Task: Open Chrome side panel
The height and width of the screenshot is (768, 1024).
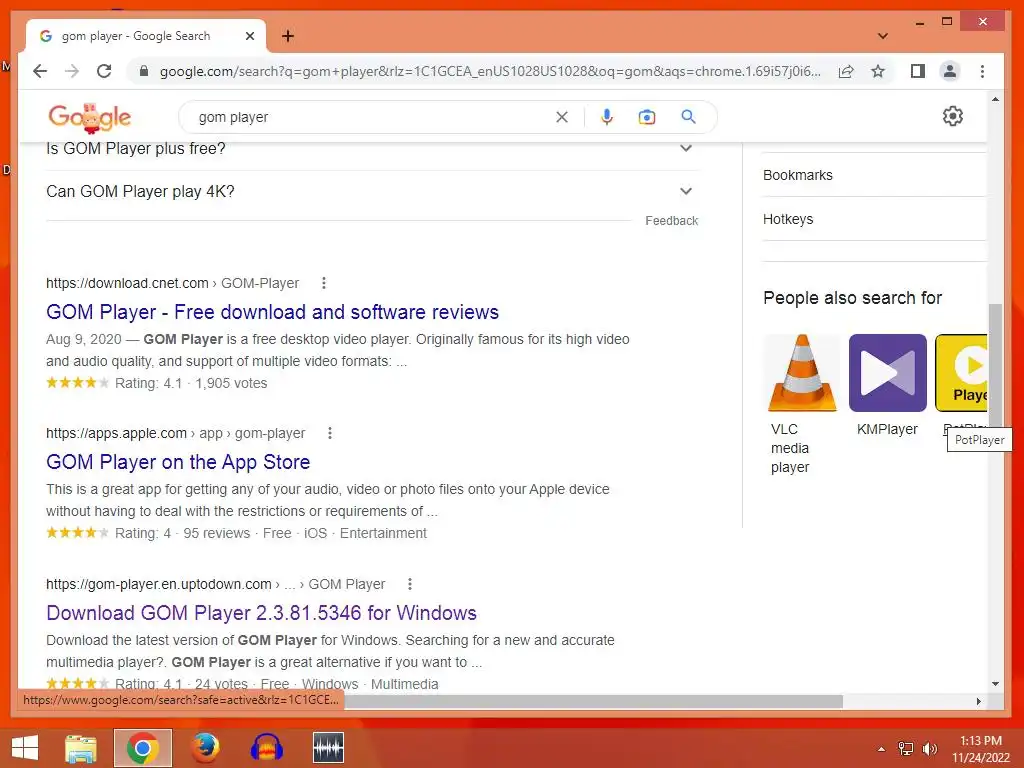Action: point(918,71)
